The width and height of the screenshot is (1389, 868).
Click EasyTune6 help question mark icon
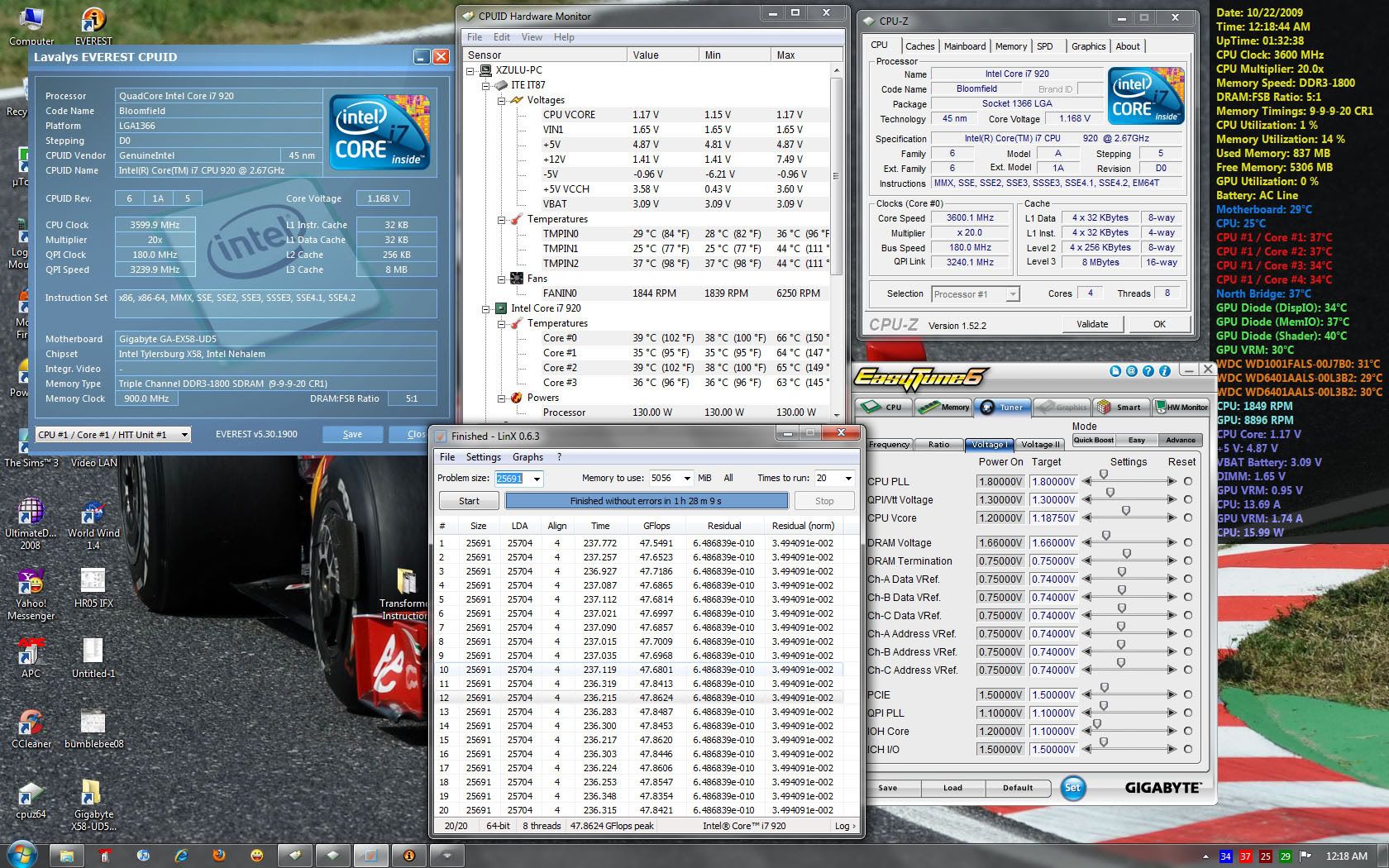pyautogui.click(x=1148, y=371)
